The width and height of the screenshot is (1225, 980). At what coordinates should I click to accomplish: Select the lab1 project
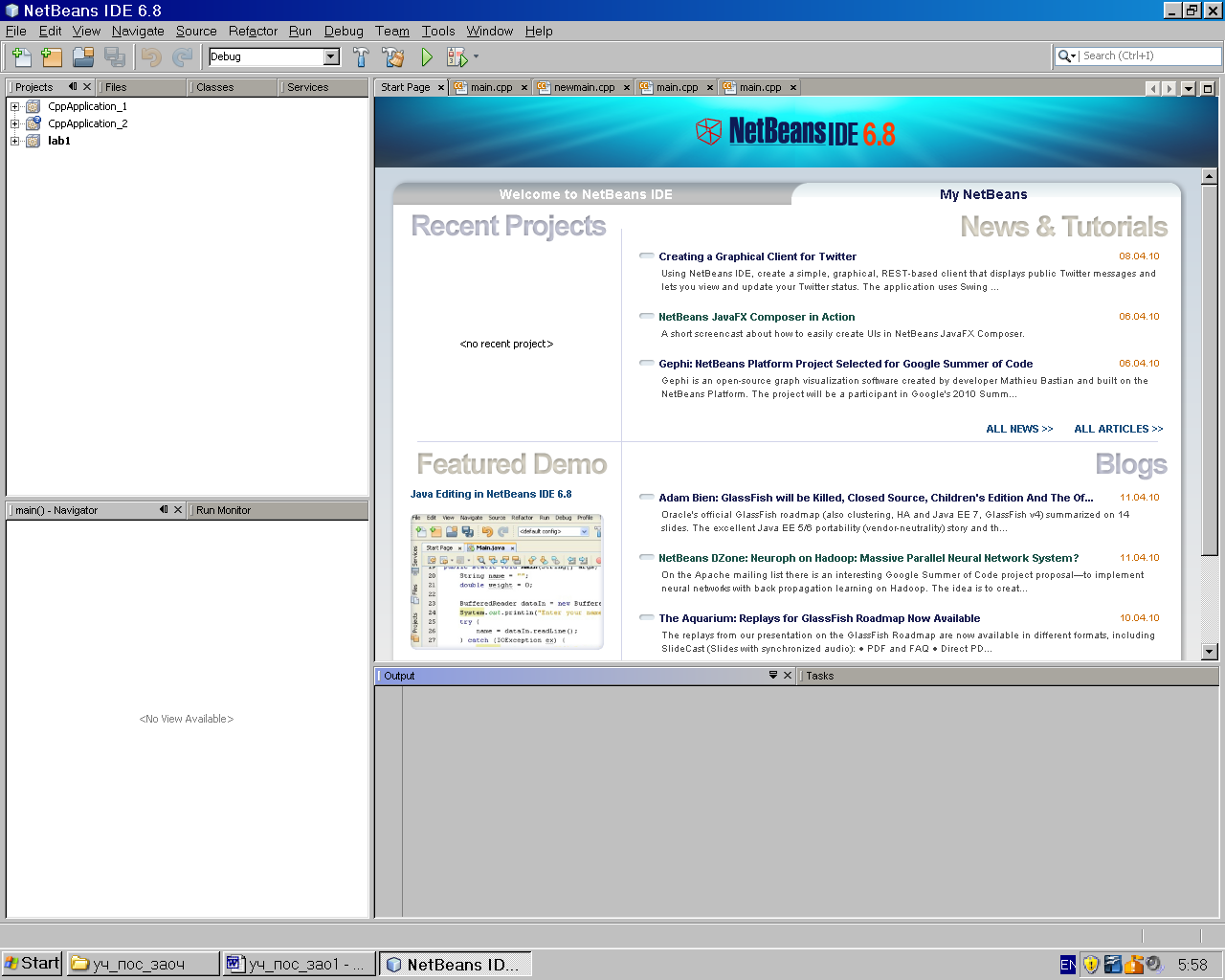[59, 142]
